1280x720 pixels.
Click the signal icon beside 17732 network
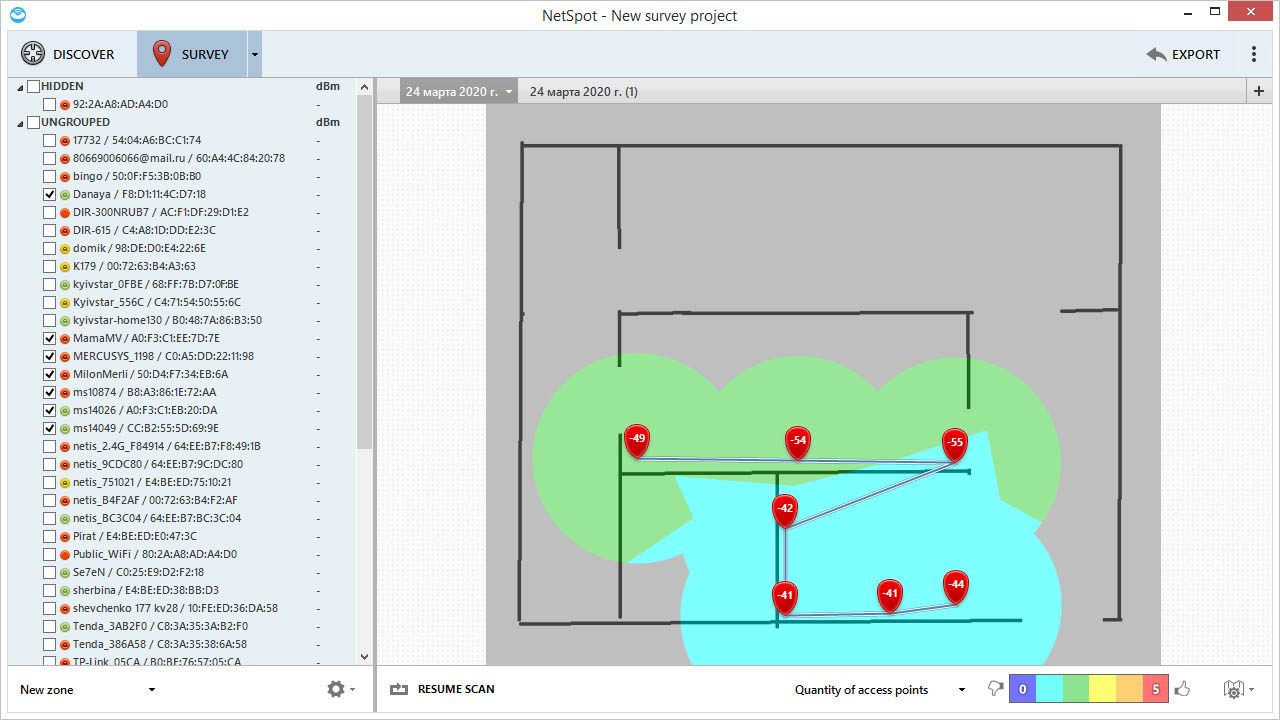coord(65,140)
